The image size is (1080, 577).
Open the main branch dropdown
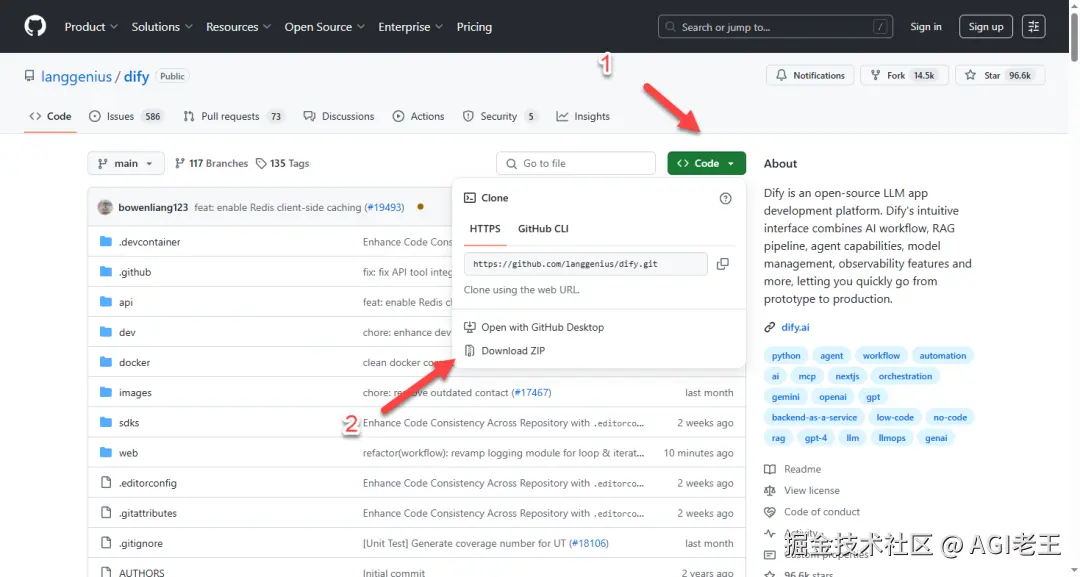click(126, 164)
